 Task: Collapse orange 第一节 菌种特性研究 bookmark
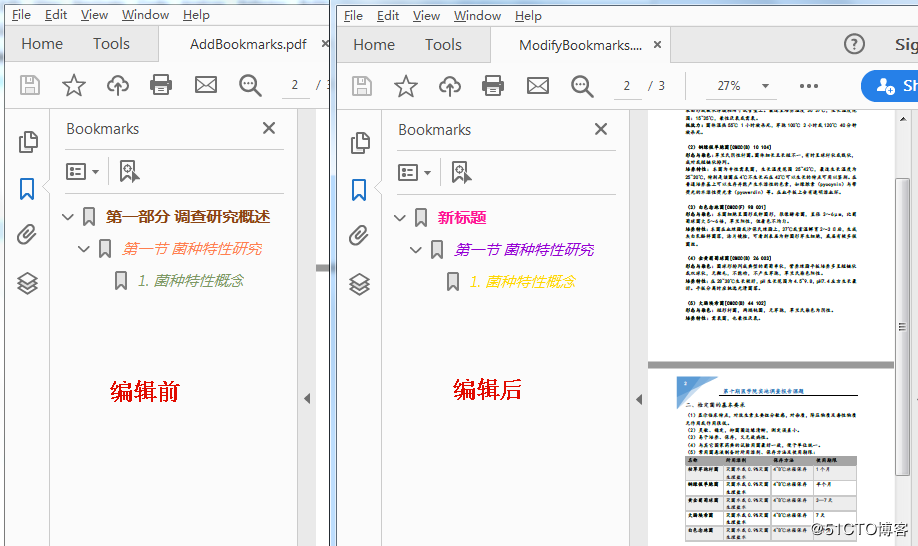coord(84,249)
